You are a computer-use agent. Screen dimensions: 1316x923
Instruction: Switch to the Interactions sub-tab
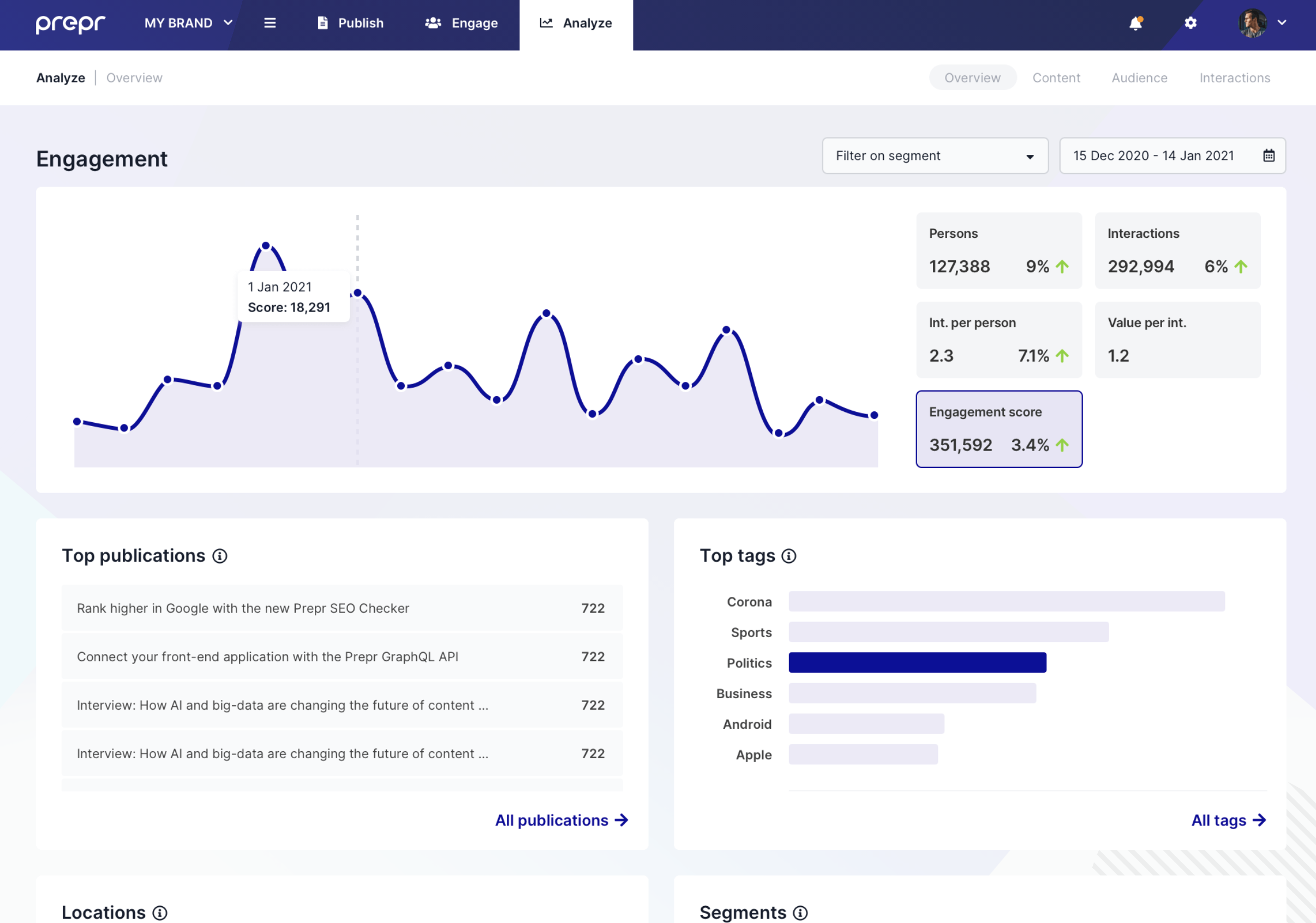[1235, 77]
